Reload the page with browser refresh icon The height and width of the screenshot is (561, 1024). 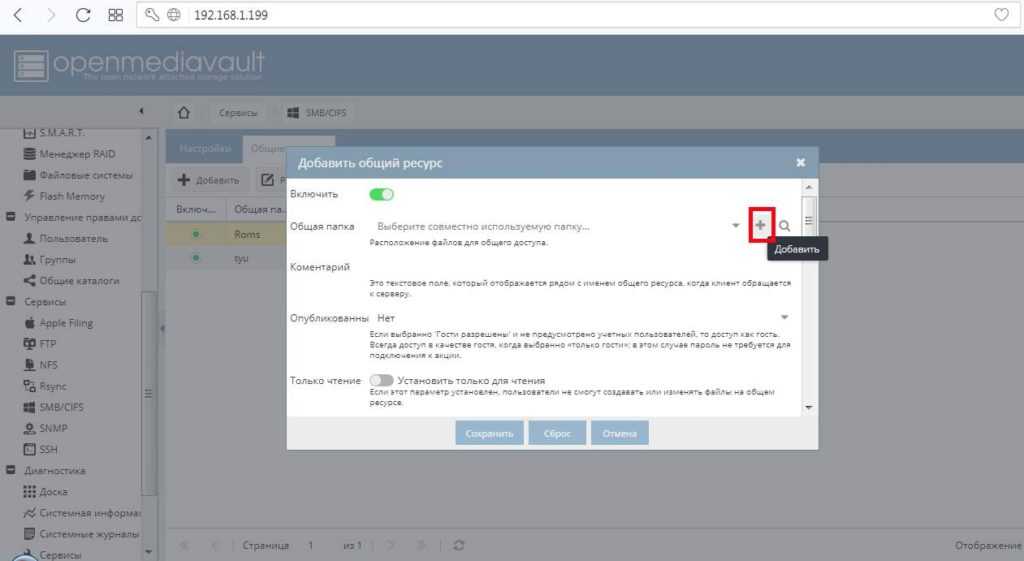[x=84, y=15]
